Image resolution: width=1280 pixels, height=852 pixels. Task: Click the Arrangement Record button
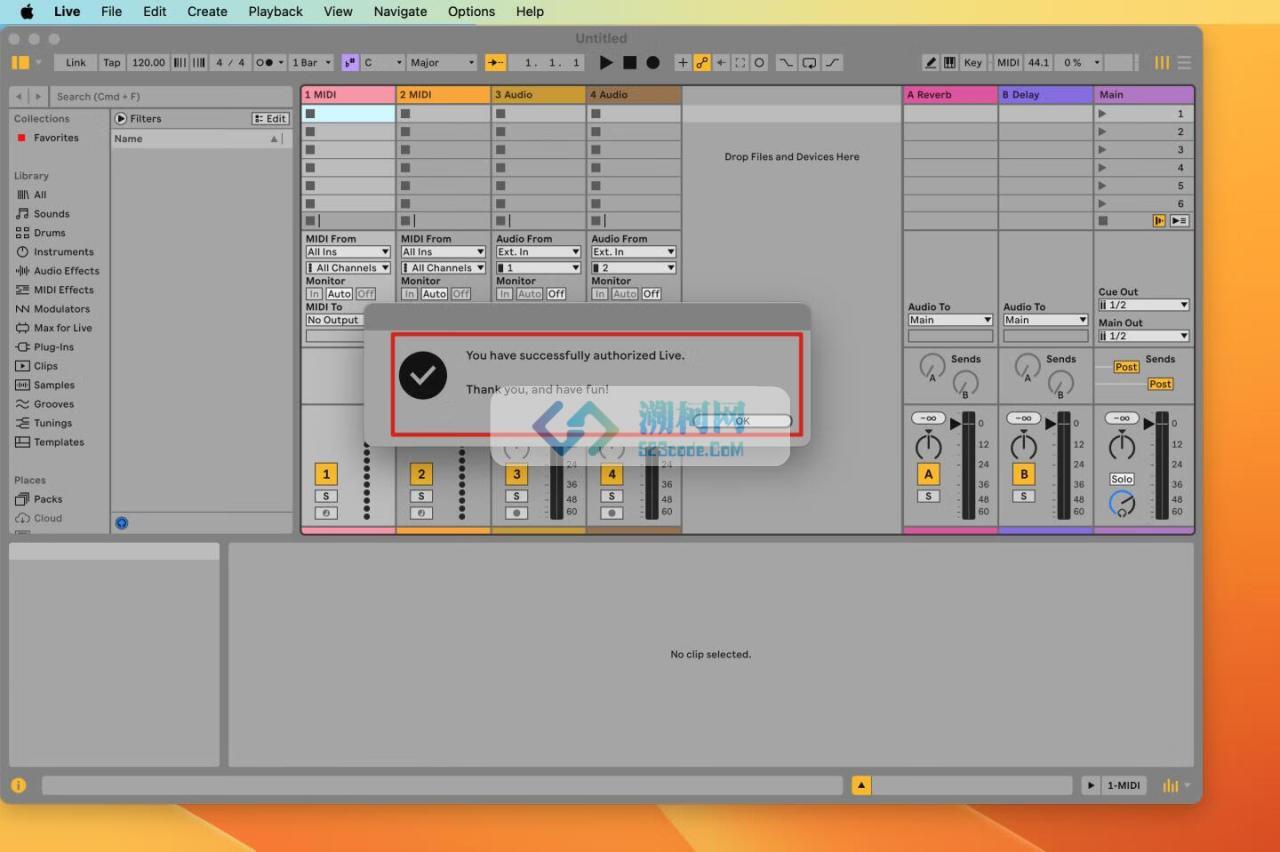pos(653,62)
